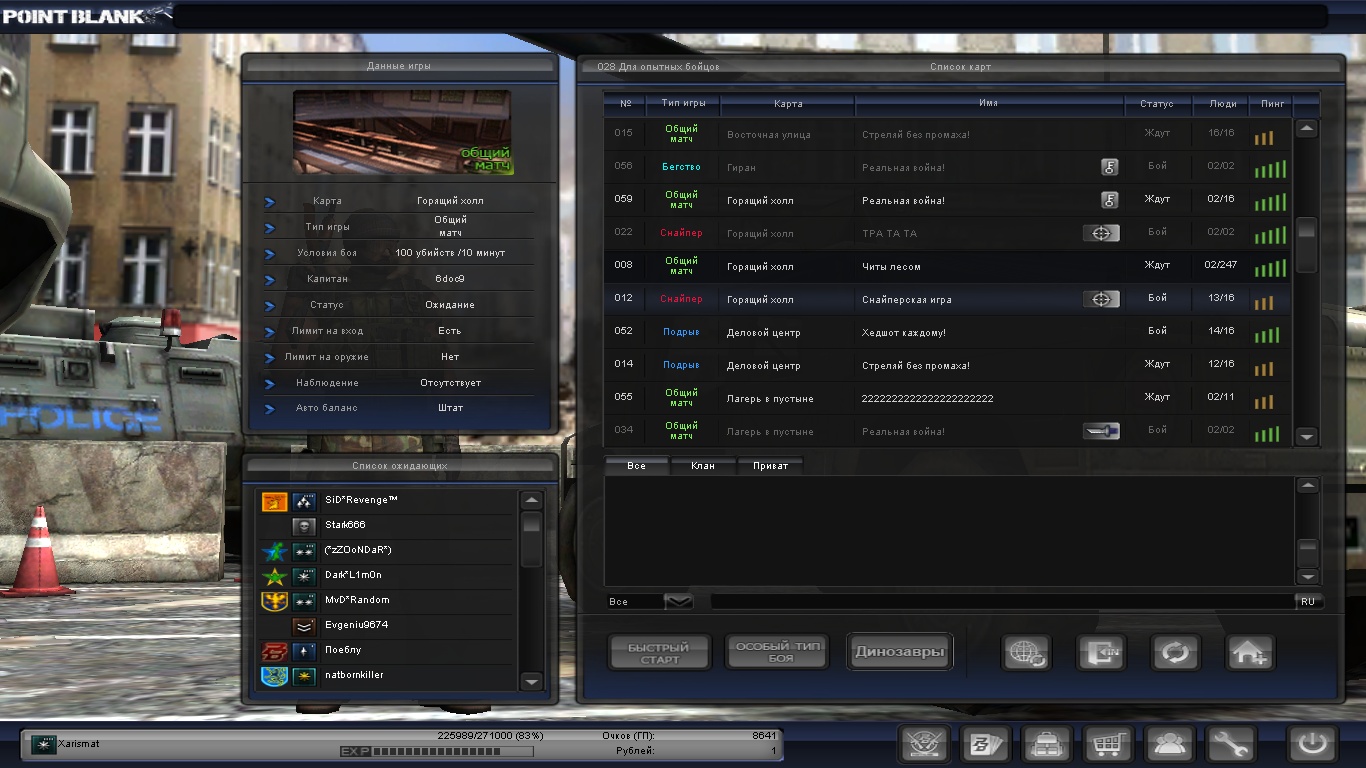Click the green star emblem beside Dark*L1m0n
The width and height of the screenshot is (1366, 768).
click(x=275, y=576)
